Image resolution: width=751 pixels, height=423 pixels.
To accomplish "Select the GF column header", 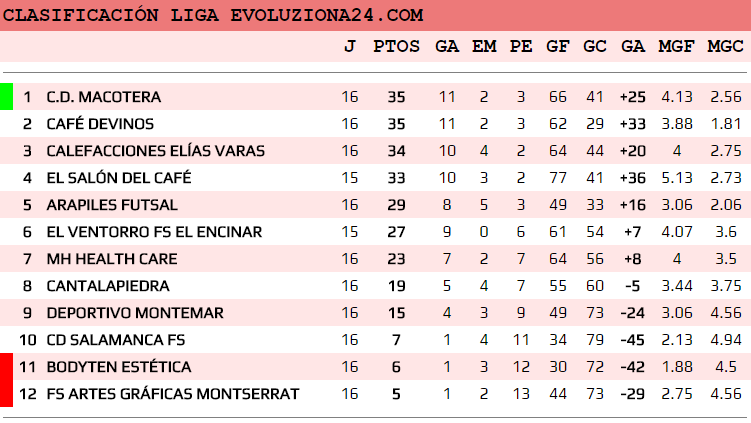I will (x=558, y=46).
